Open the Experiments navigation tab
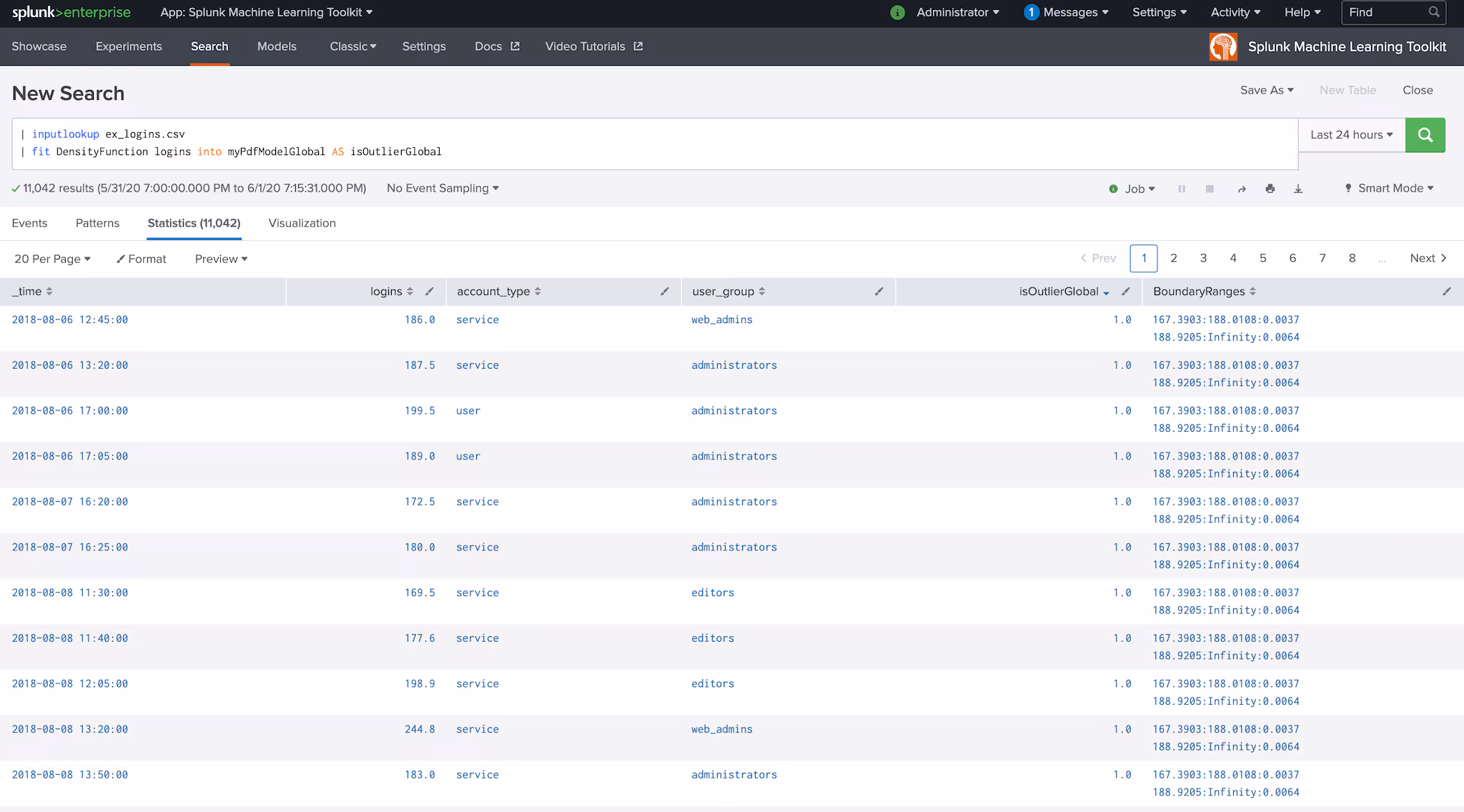Screen dimensions: 1464x812 pos(129,46)
